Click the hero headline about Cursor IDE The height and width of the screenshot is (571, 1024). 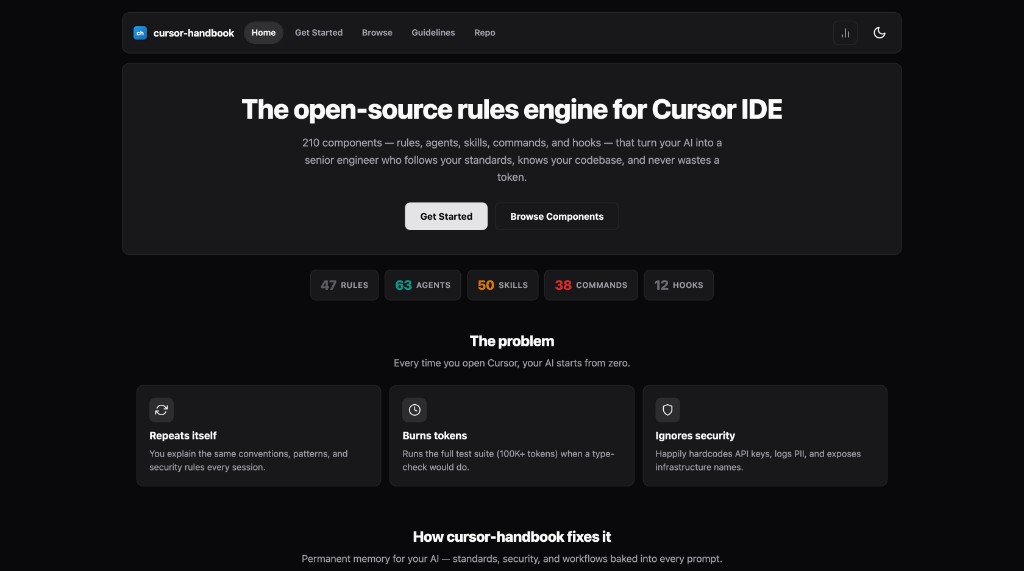pos(511,109)
